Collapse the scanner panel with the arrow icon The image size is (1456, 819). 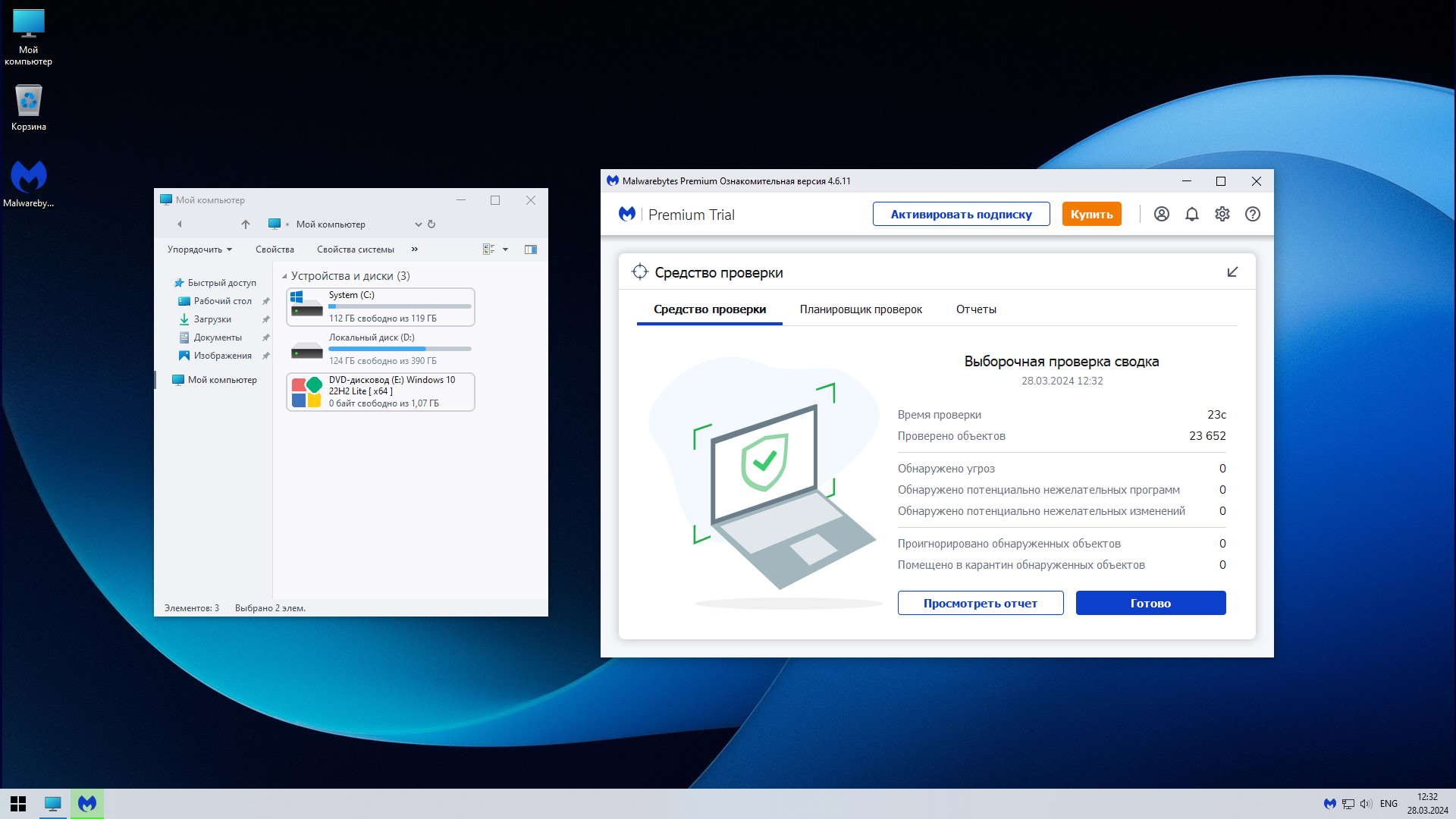point(1232,272)
